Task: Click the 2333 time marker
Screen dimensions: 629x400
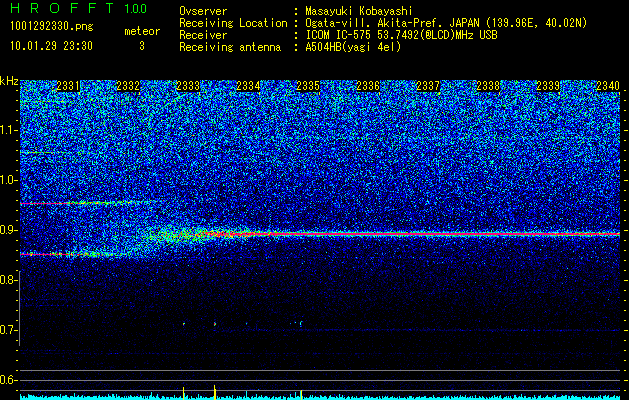Action: point(188,86)
